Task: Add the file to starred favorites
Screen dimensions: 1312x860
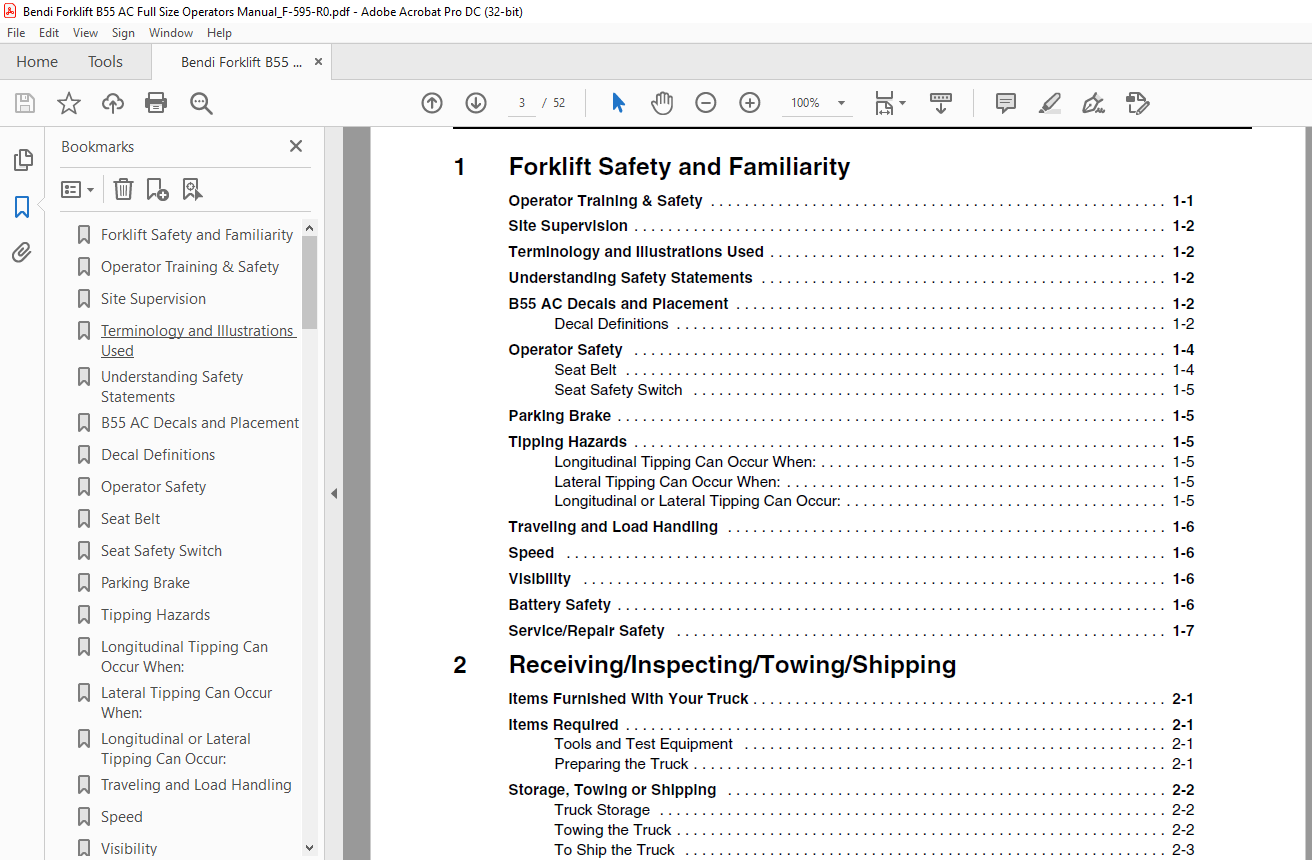Action: (69, 103)
